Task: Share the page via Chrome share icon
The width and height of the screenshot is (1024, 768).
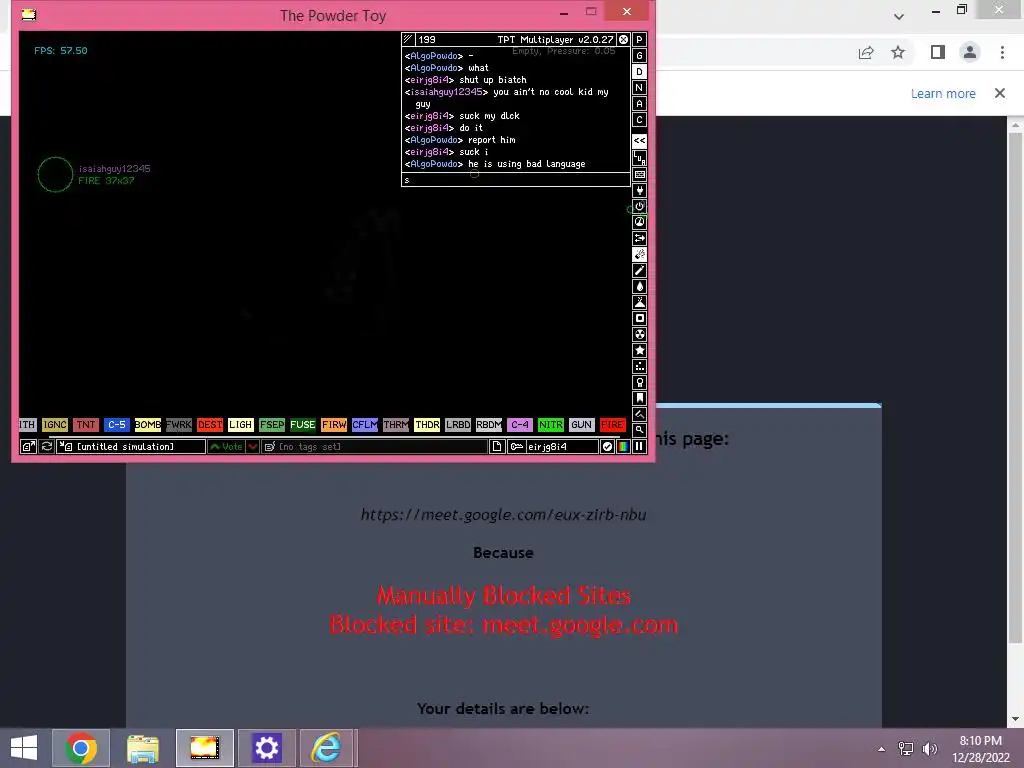Action: (866, 52)
